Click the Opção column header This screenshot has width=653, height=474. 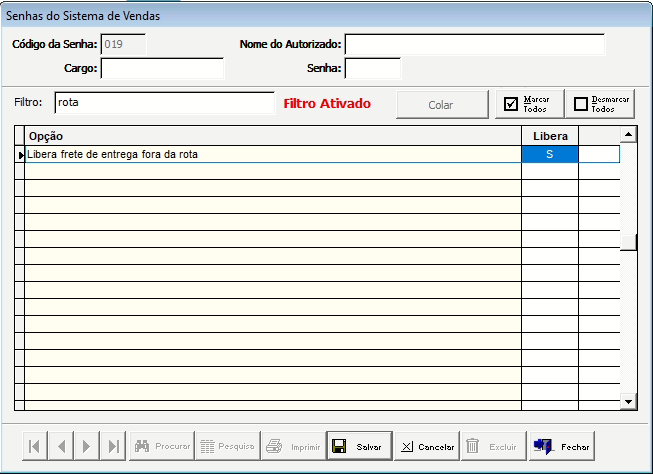coord(273,136)
